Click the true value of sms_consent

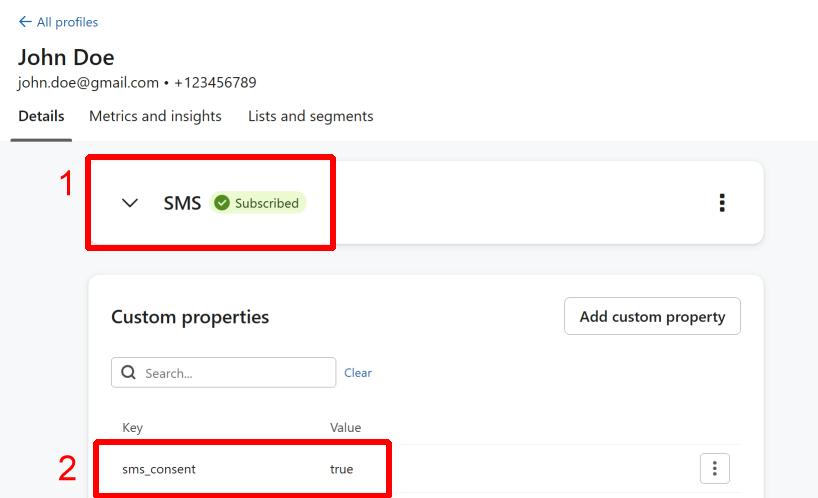click(x=341, y=469)
